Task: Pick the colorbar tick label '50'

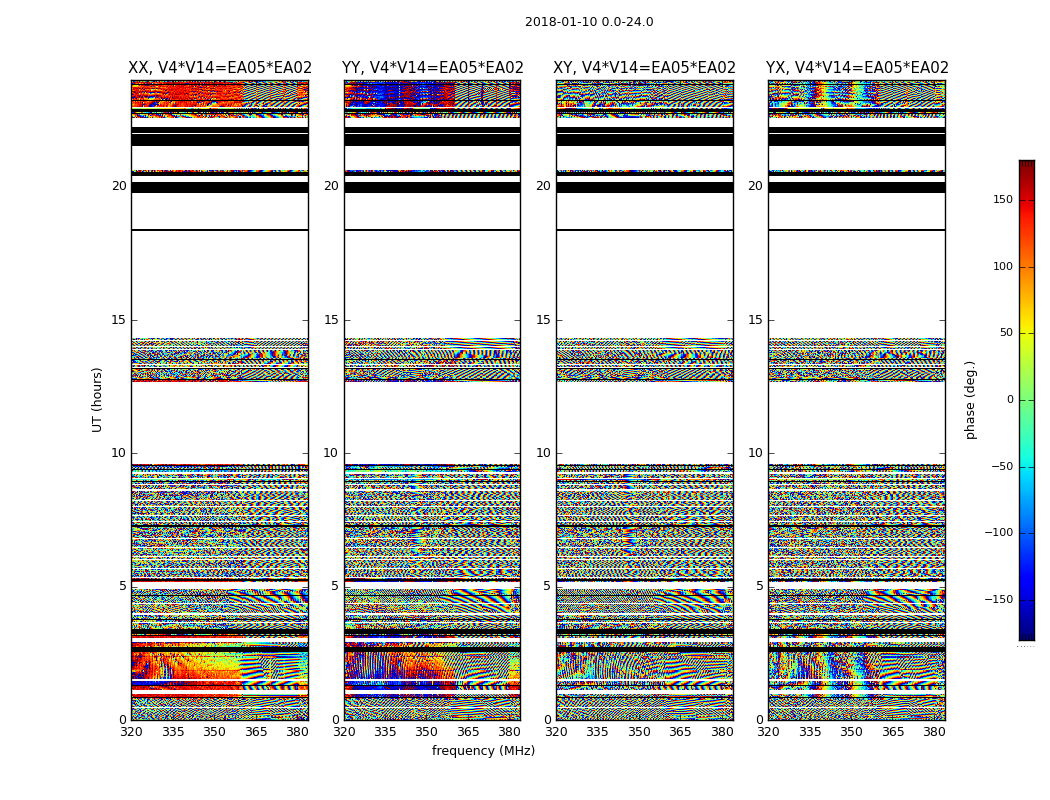Action: tap(1006, 333)
